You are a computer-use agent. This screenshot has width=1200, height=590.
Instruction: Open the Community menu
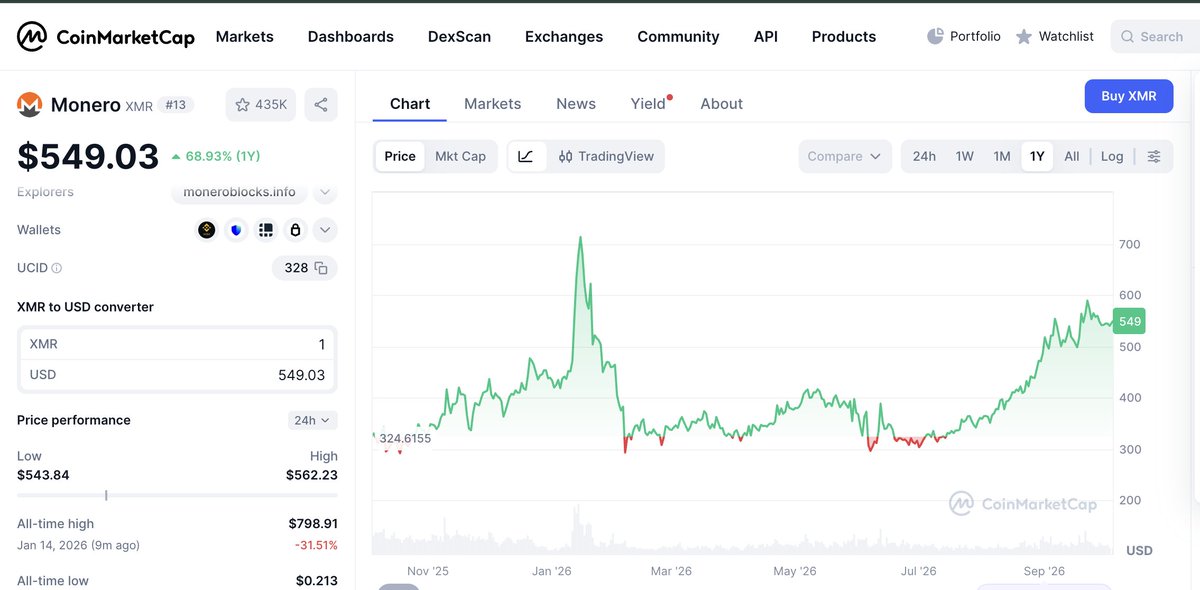[679, 36]
